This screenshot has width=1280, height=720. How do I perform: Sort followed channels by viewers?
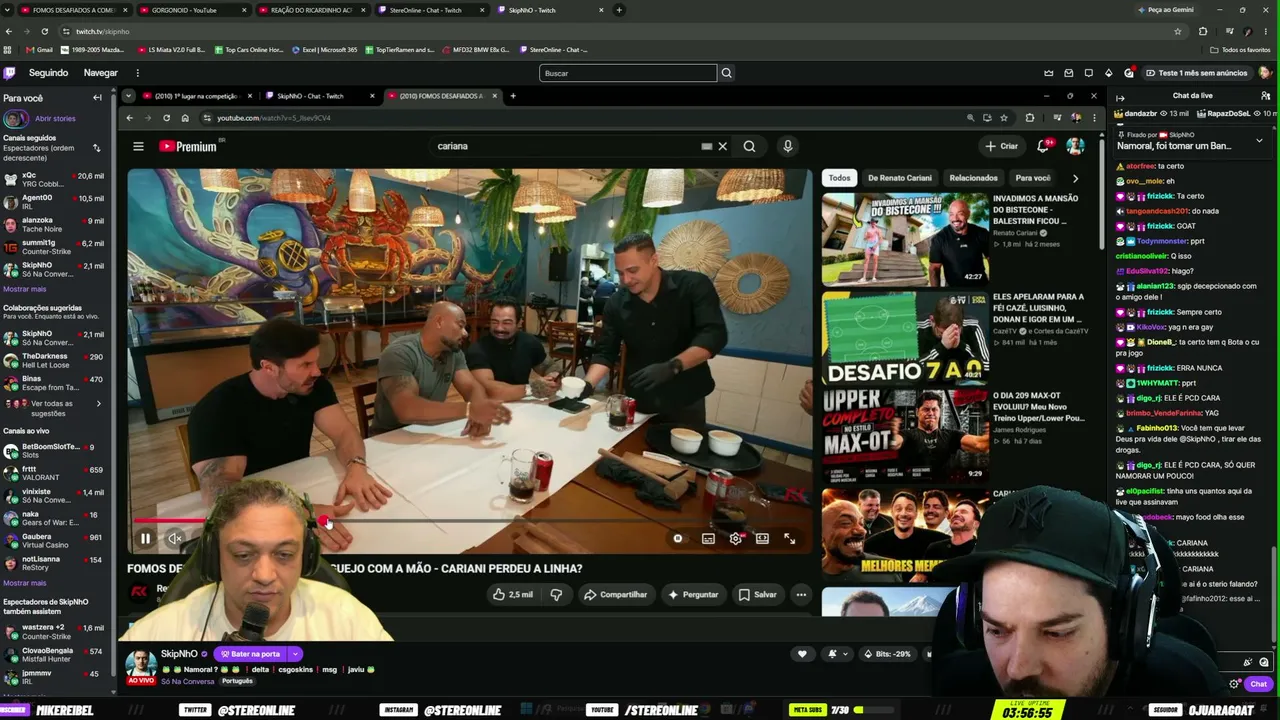coord(97,148)
